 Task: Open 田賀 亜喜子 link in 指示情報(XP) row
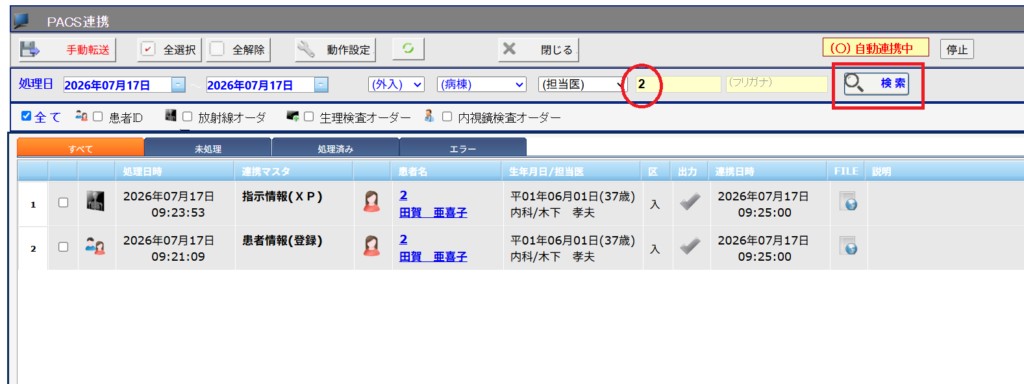pos(433,213)
